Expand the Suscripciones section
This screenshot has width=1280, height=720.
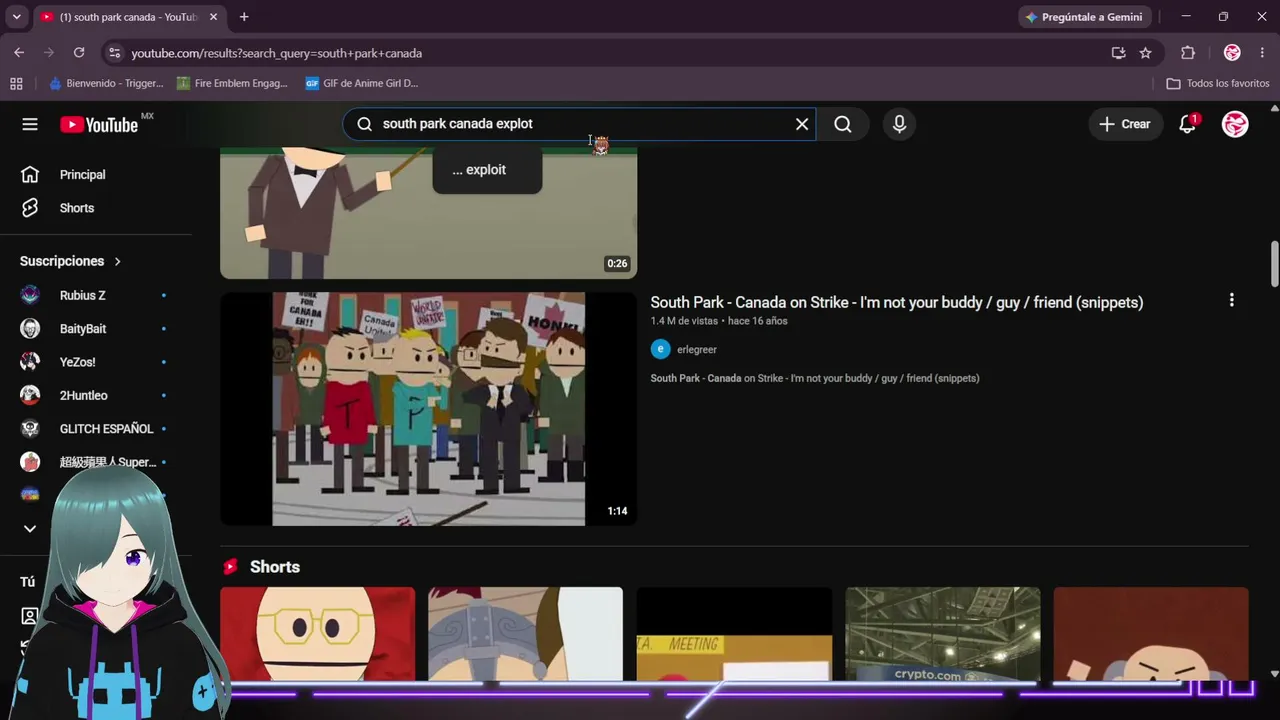click(x=70, y=261)
